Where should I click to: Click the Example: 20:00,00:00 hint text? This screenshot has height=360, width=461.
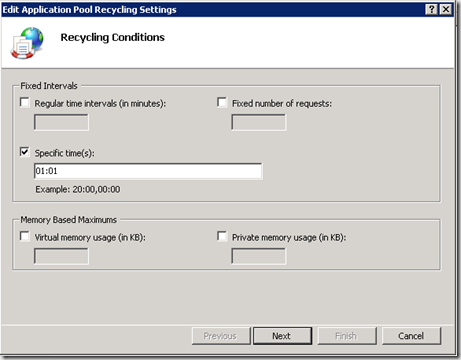[78, 189]
